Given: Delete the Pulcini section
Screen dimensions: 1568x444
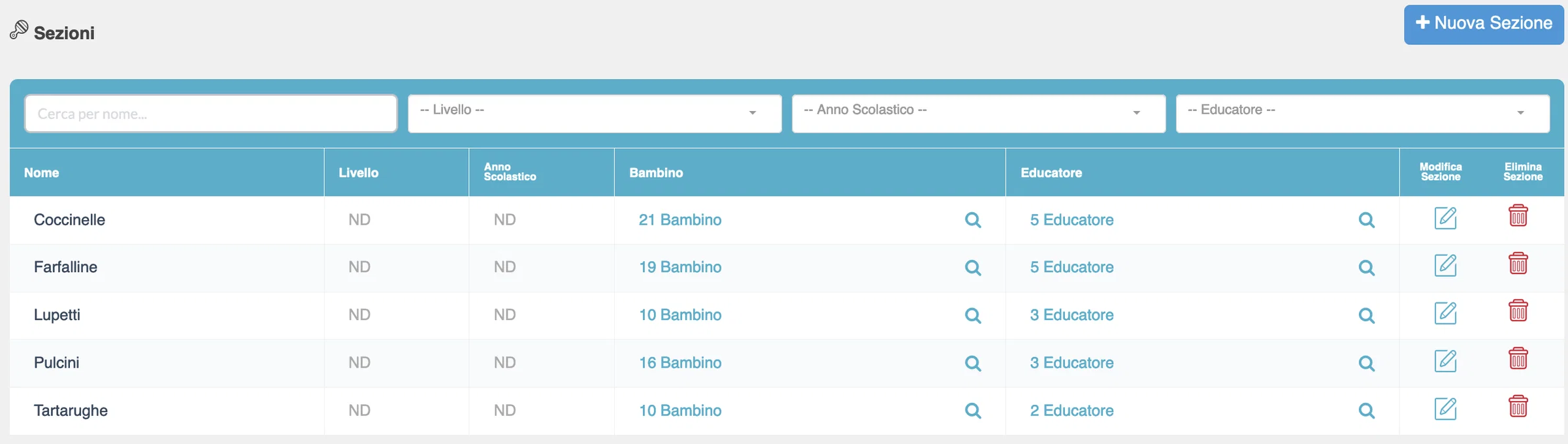Looking at the screenshot, I should coord(1518,358).
